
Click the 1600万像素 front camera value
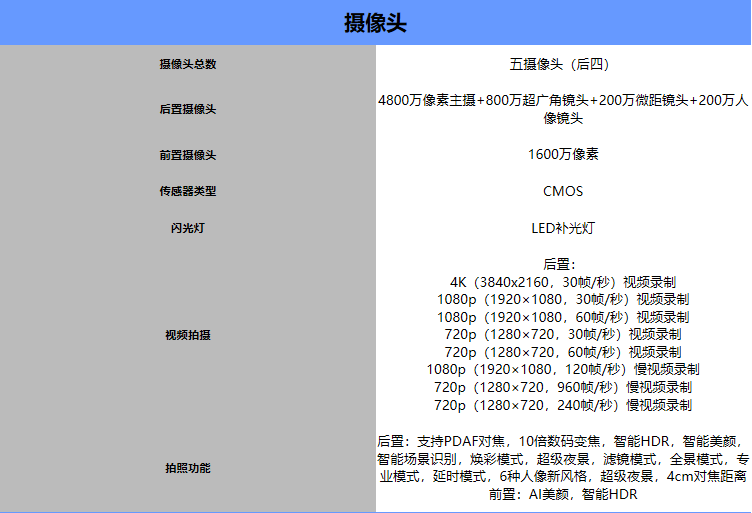tap(563, 155)
